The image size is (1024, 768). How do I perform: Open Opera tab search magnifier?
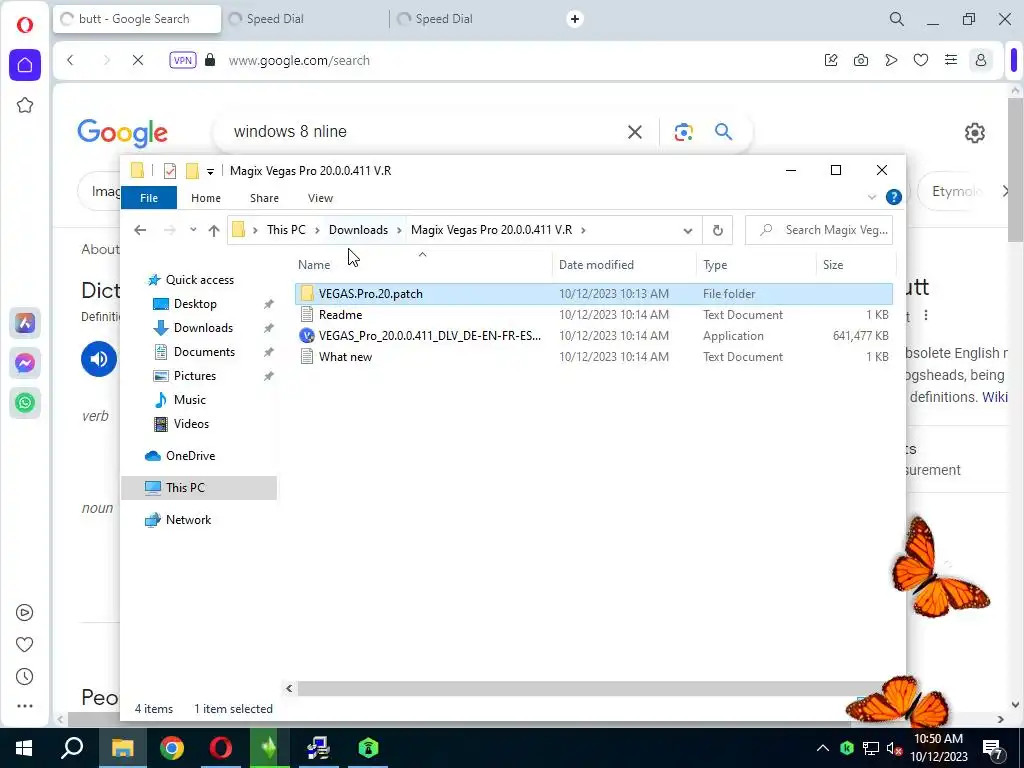897,19
